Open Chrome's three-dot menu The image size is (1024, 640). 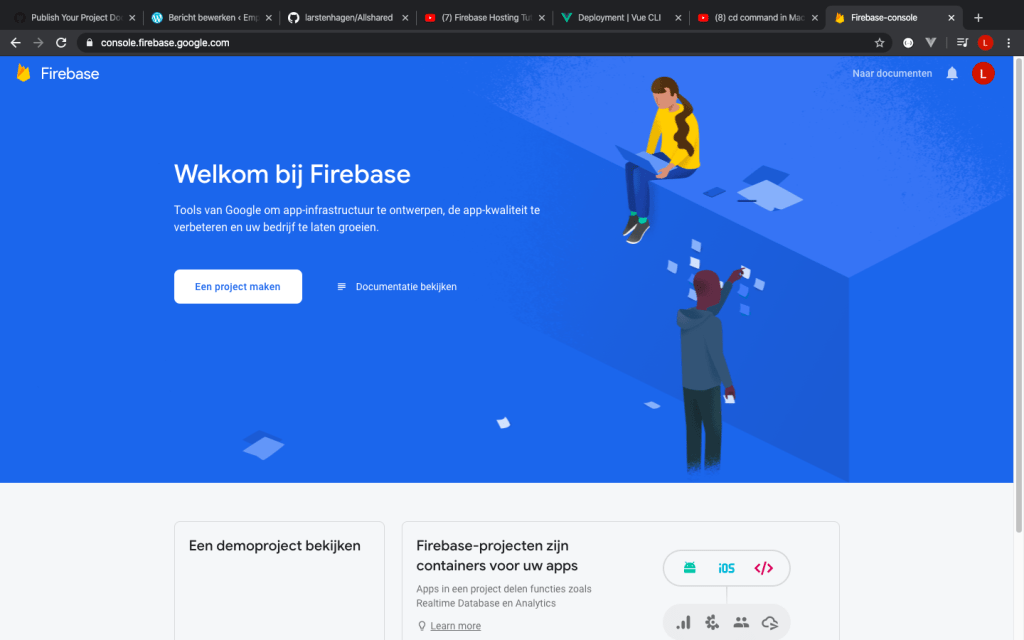tap(1009, 42)
